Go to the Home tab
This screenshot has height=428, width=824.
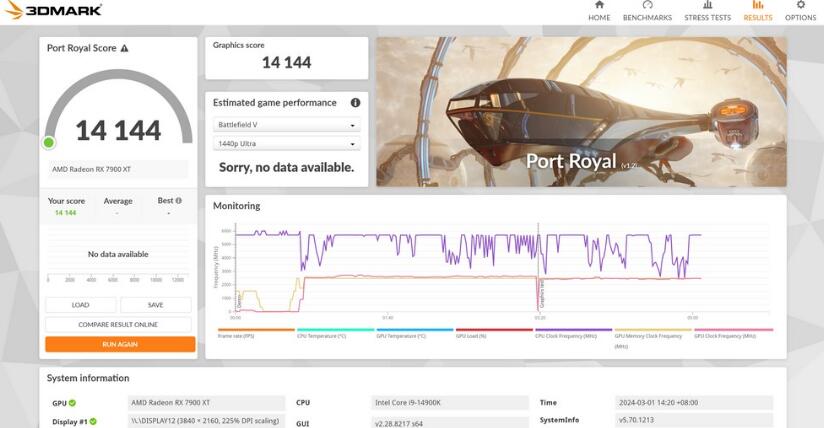coord(599,11)
